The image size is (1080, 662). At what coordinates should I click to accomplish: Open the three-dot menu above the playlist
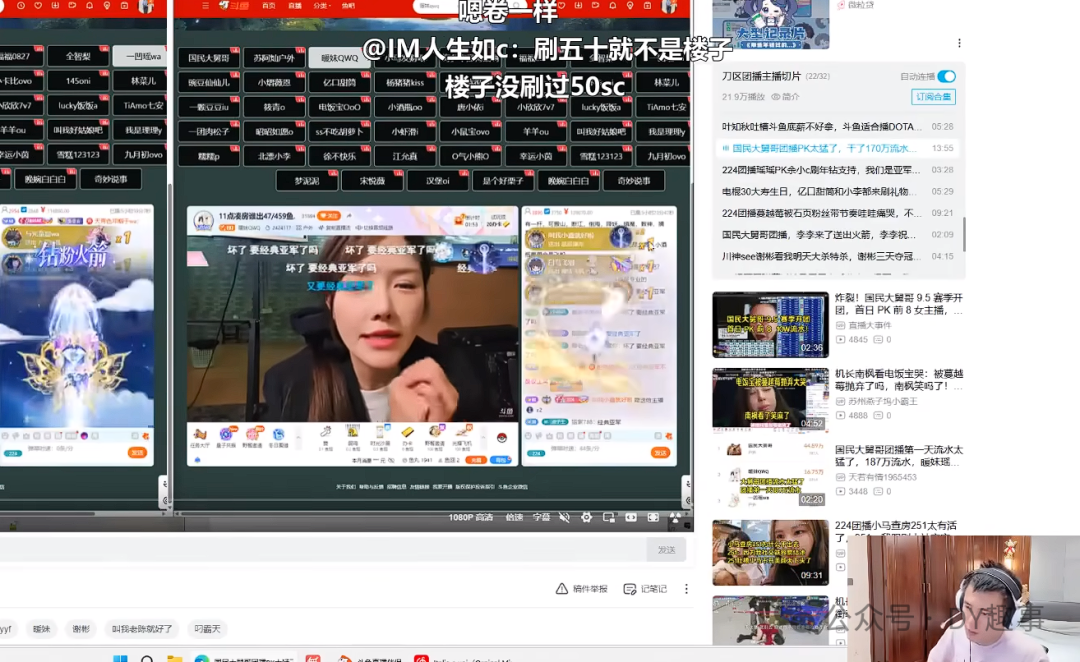coord(959,43)
